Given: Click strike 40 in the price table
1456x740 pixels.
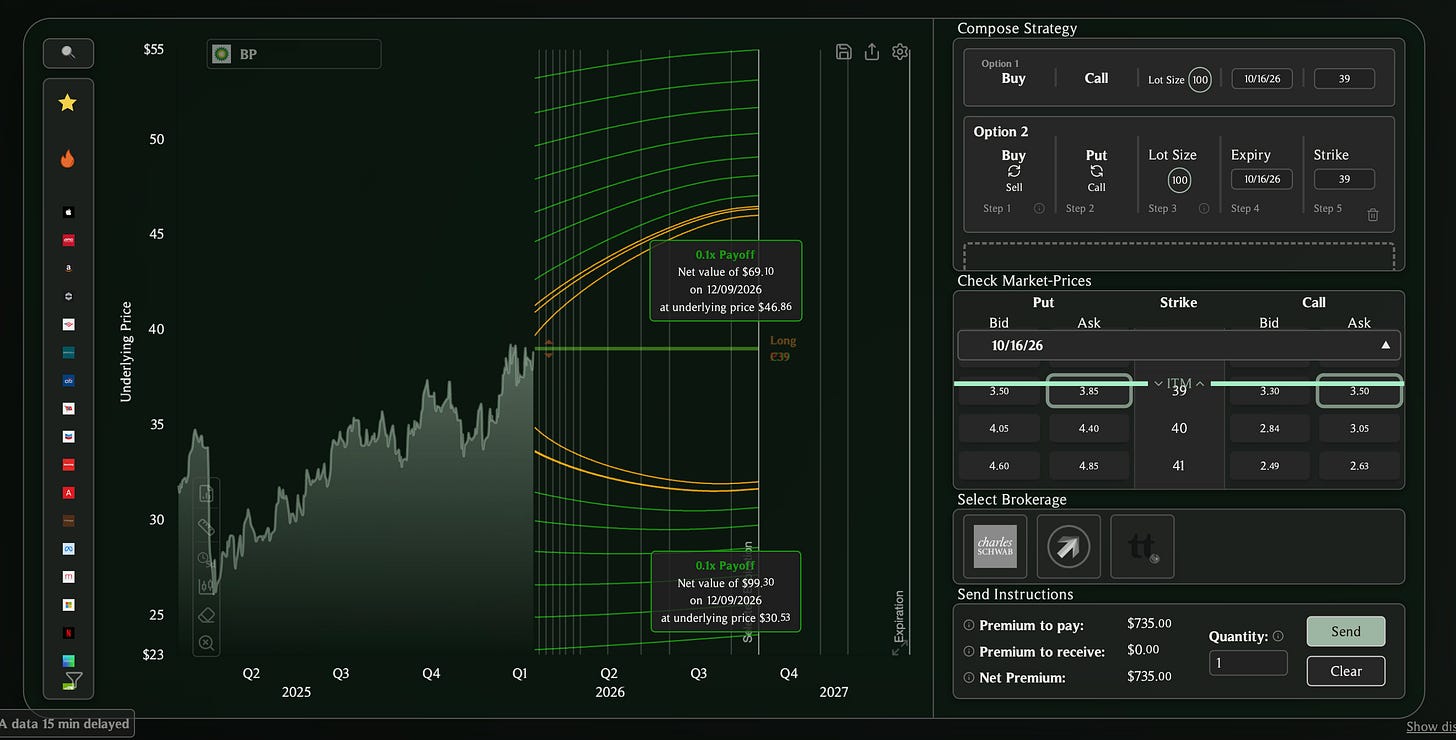Looking at the screenshot, I should click(1179, 428).
